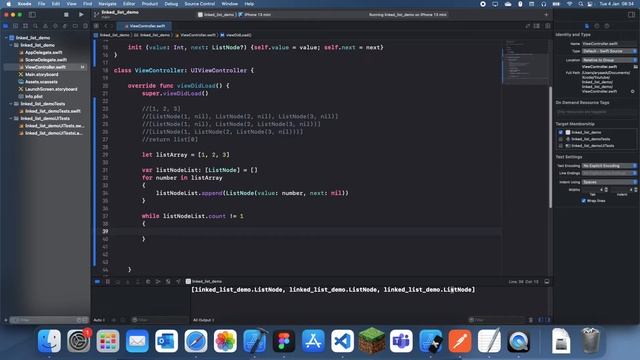640x360 pixels.
Task: Select Info.plist in the navigator
Action: [34, 96]
